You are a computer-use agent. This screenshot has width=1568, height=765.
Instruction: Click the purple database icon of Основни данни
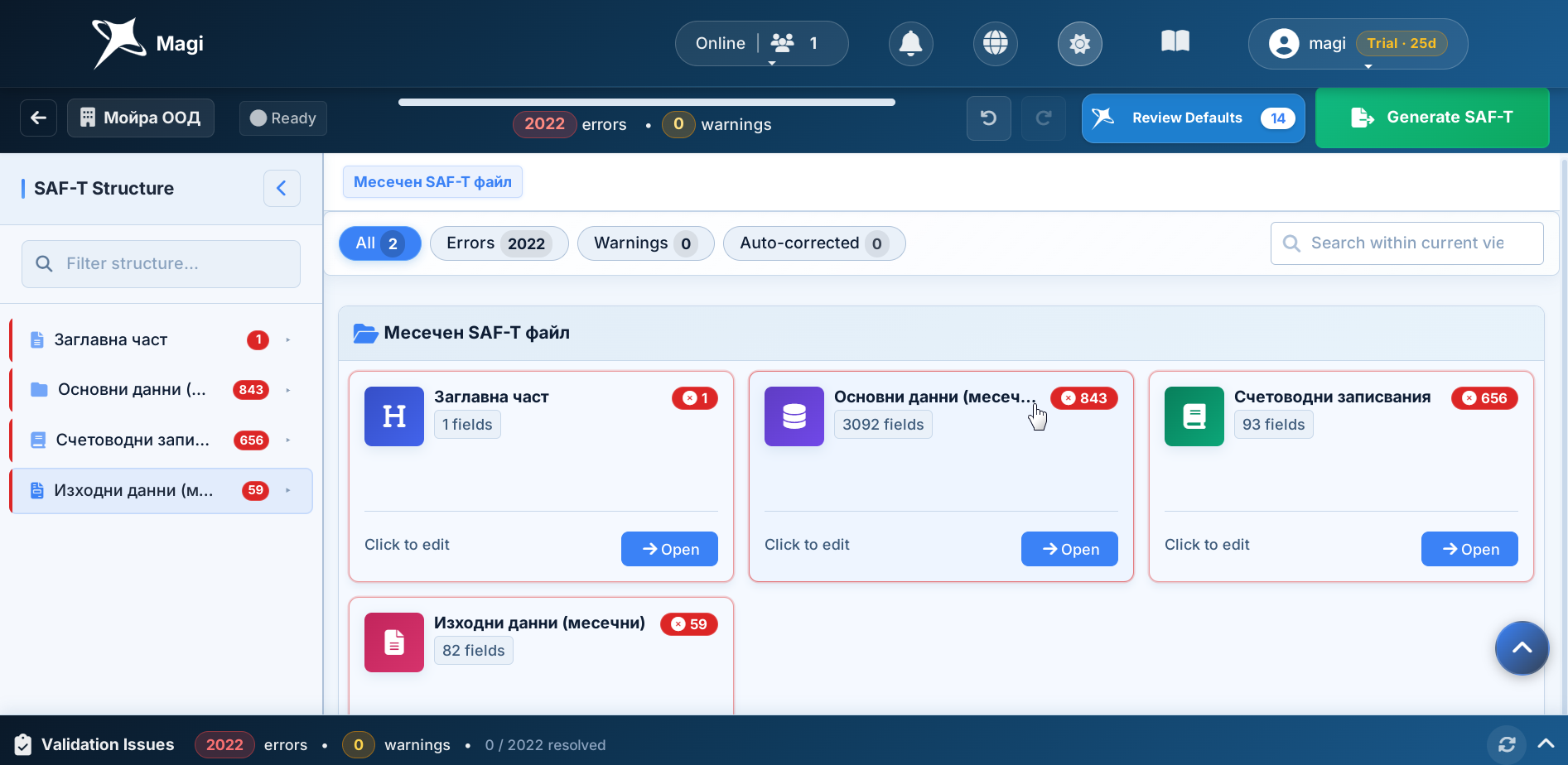pos(794,416)
